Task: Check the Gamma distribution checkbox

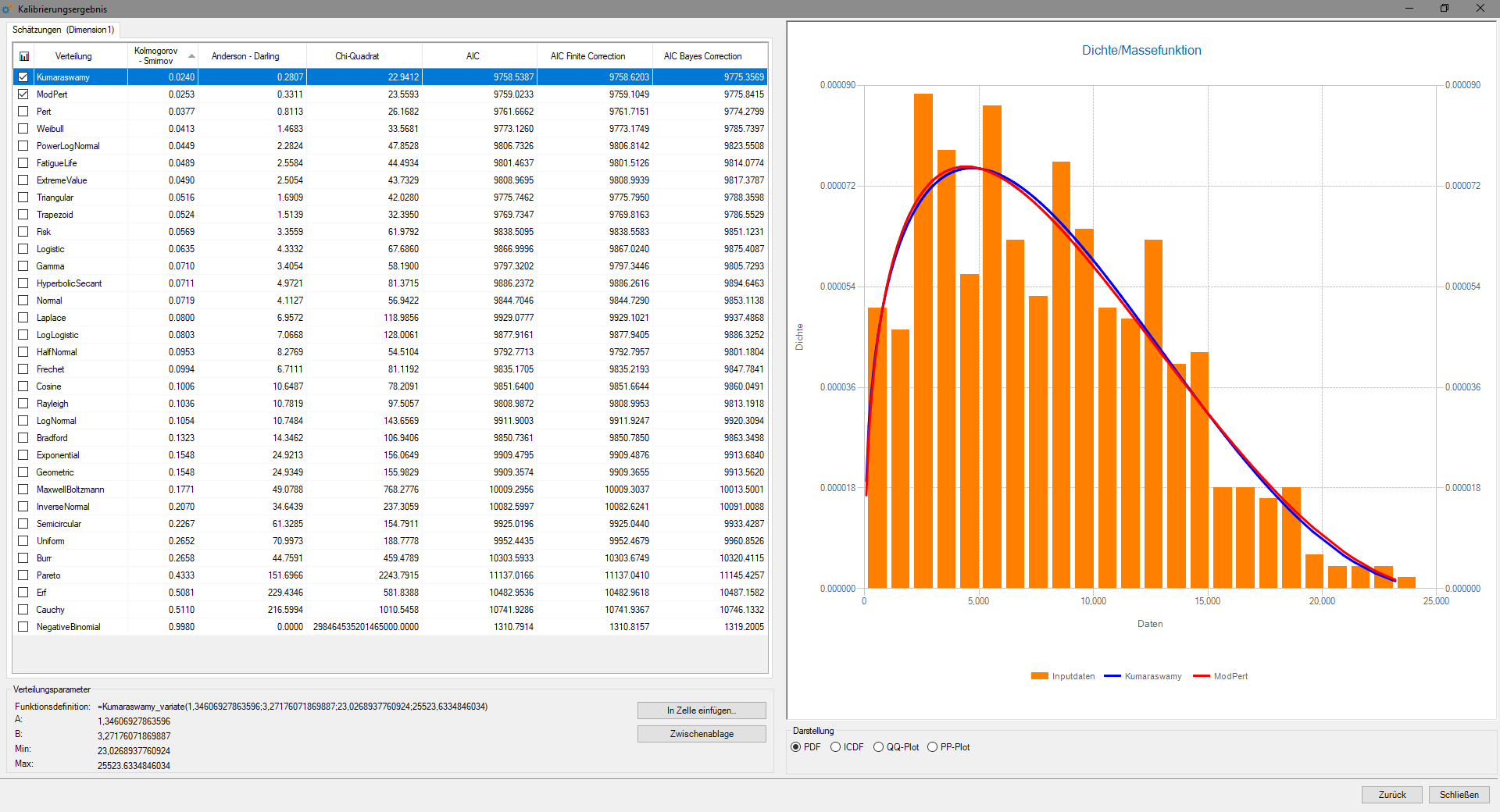Action: click(x=23, y=266)
